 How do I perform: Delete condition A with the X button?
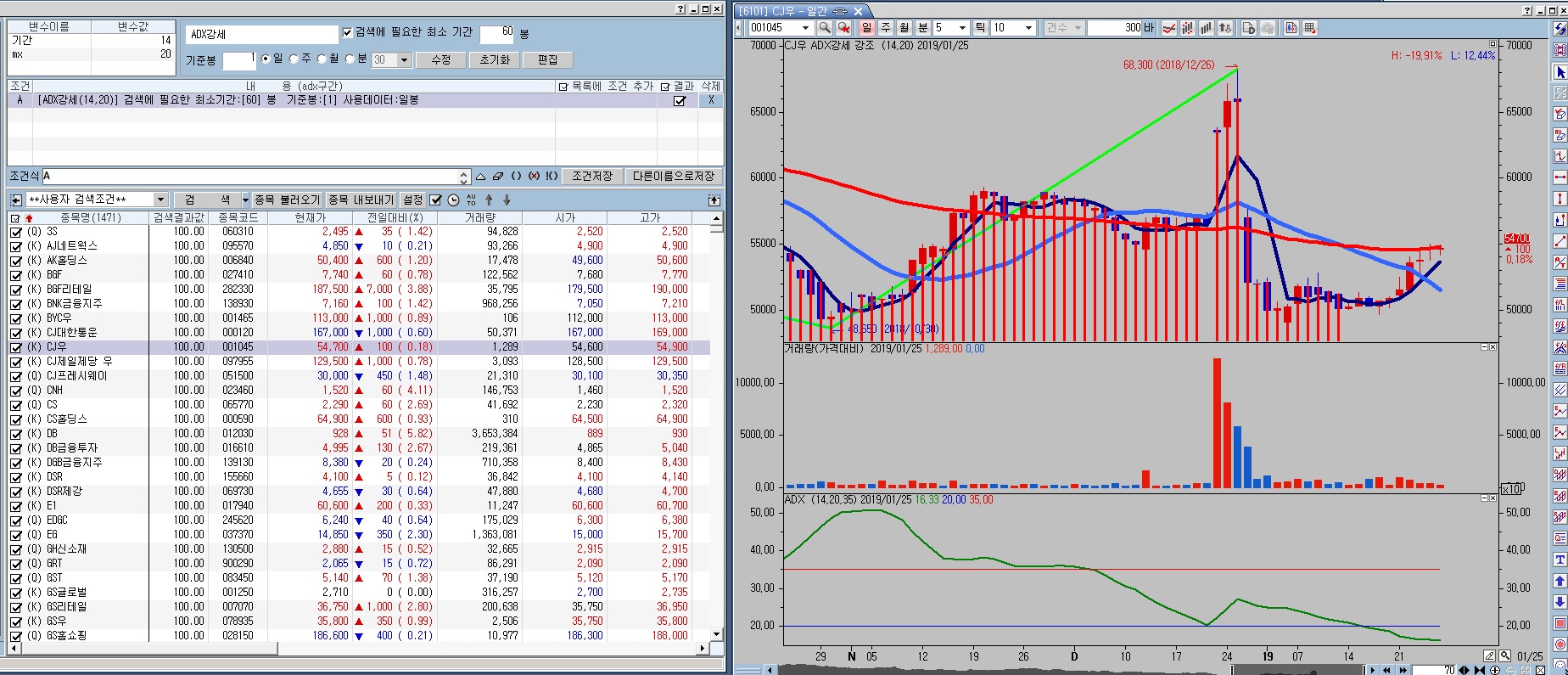coord(711,100)
